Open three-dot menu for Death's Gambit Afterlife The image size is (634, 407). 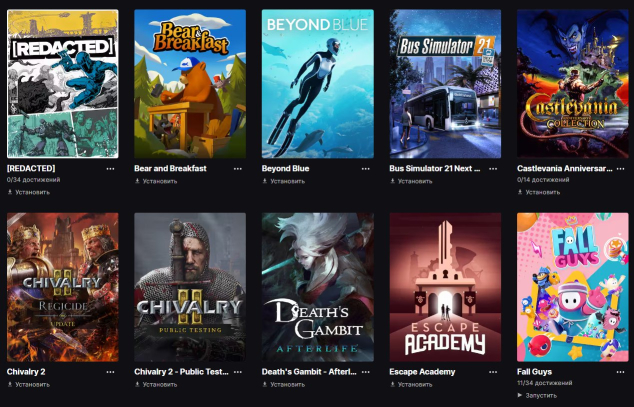click(x=366, y=372)
